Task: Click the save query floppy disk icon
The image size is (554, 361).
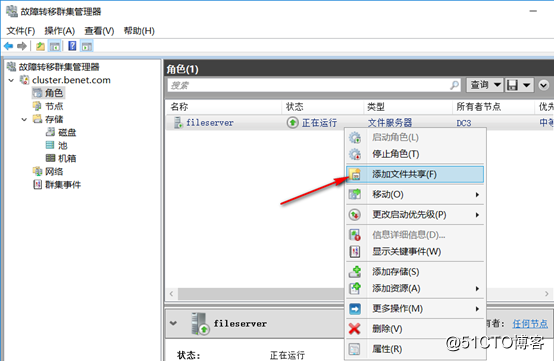Action: (x=512, y=85)
